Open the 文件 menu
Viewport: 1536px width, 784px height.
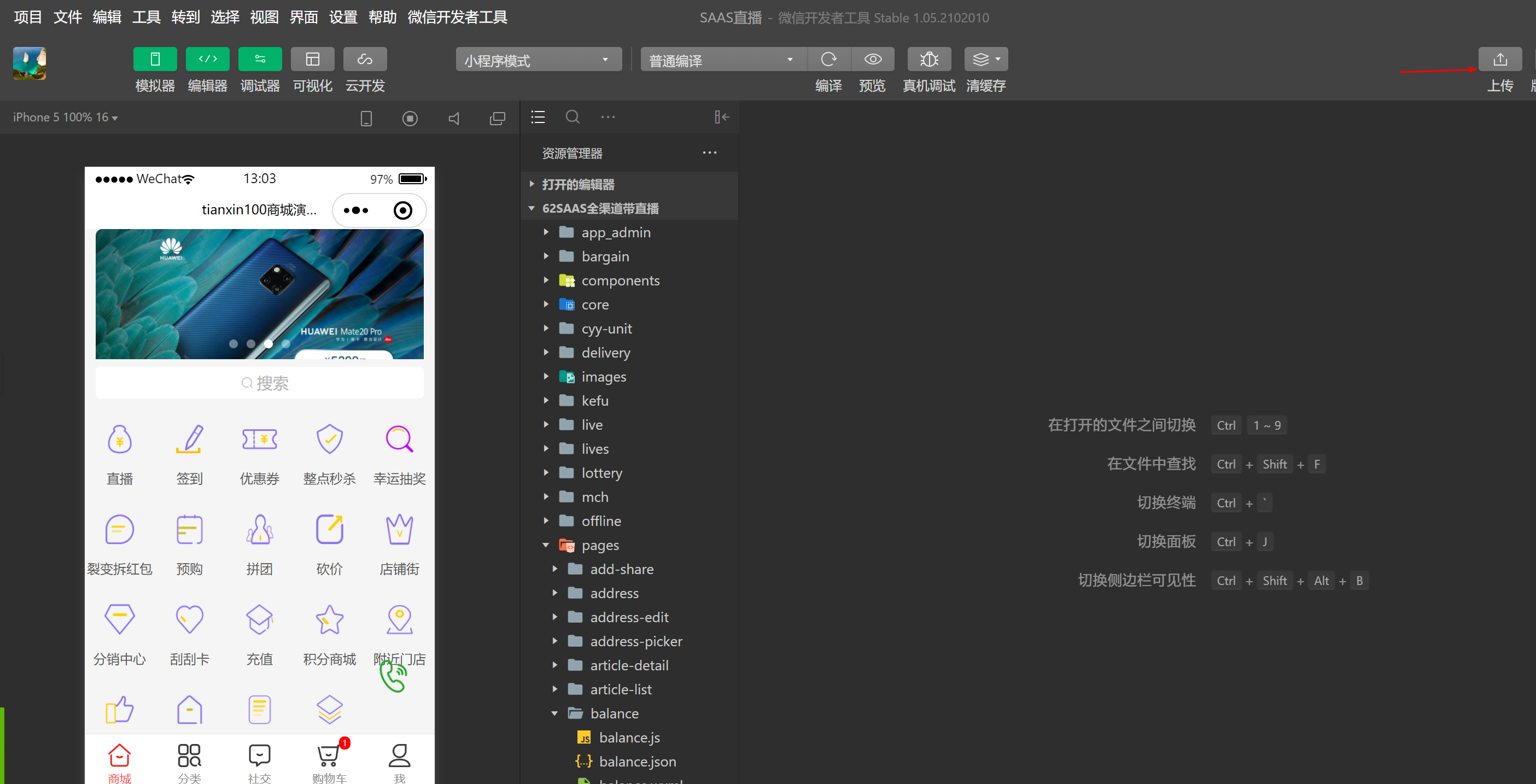click(67, 17)
